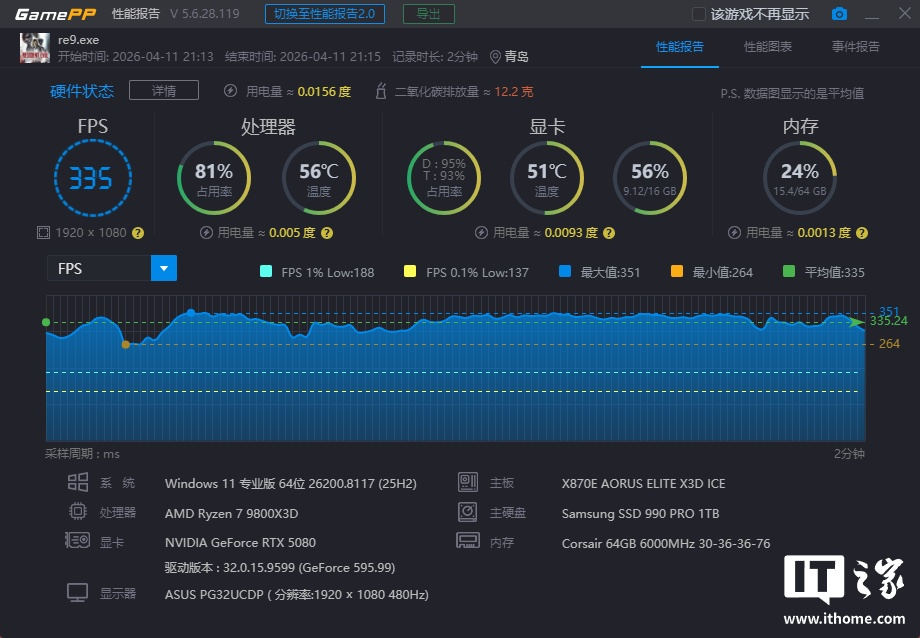Click the blue 最大值 legend color swatch
920x638 pixels.
coord(565,272)
